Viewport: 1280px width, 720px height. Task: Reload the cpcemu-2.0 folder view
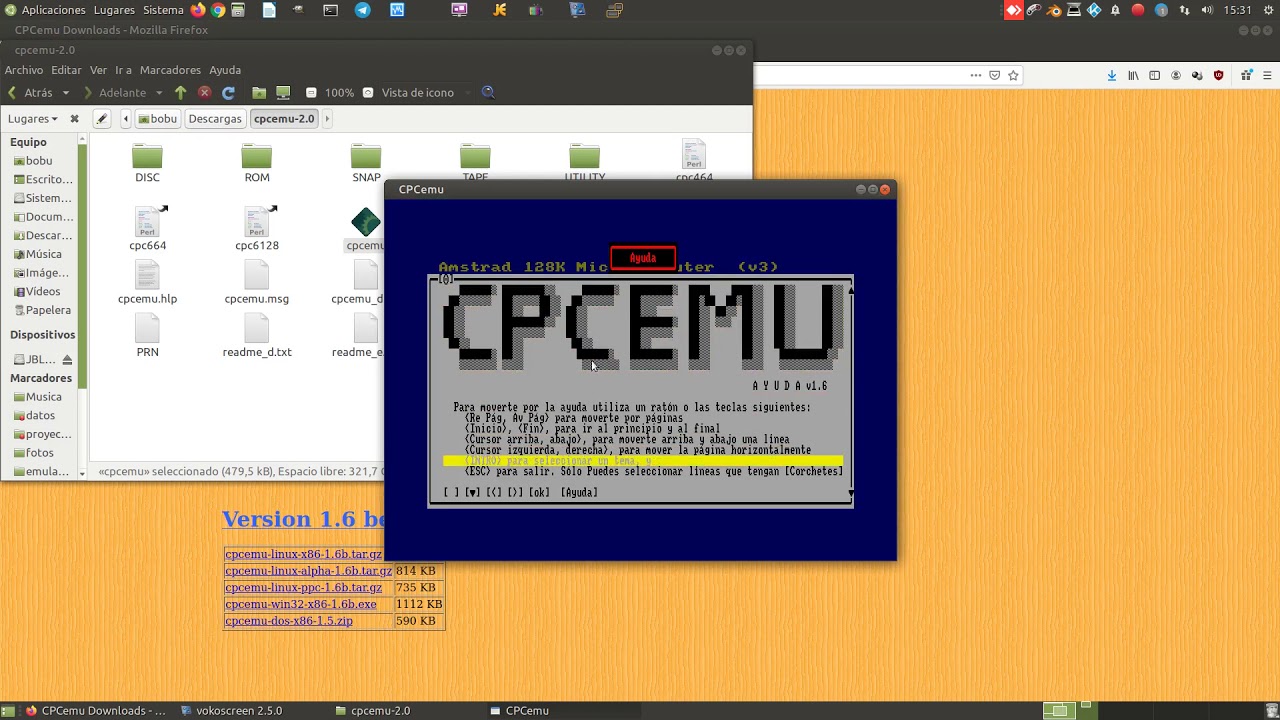click(x=228, y=92)
